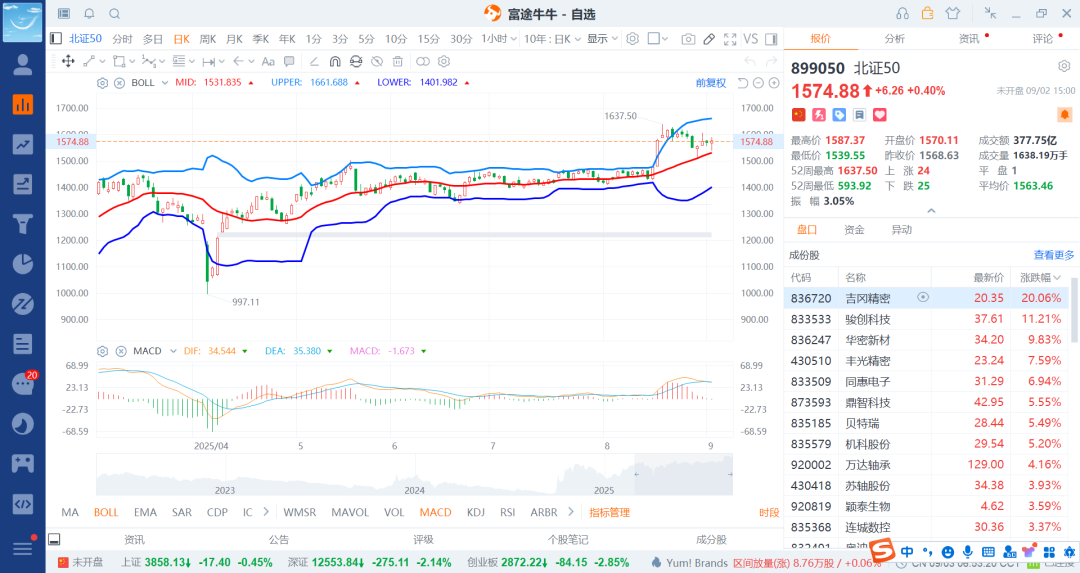1080x573 pixels.
Task: Expand the MACD indicator dropdown arrow
Action: [173, 351]
